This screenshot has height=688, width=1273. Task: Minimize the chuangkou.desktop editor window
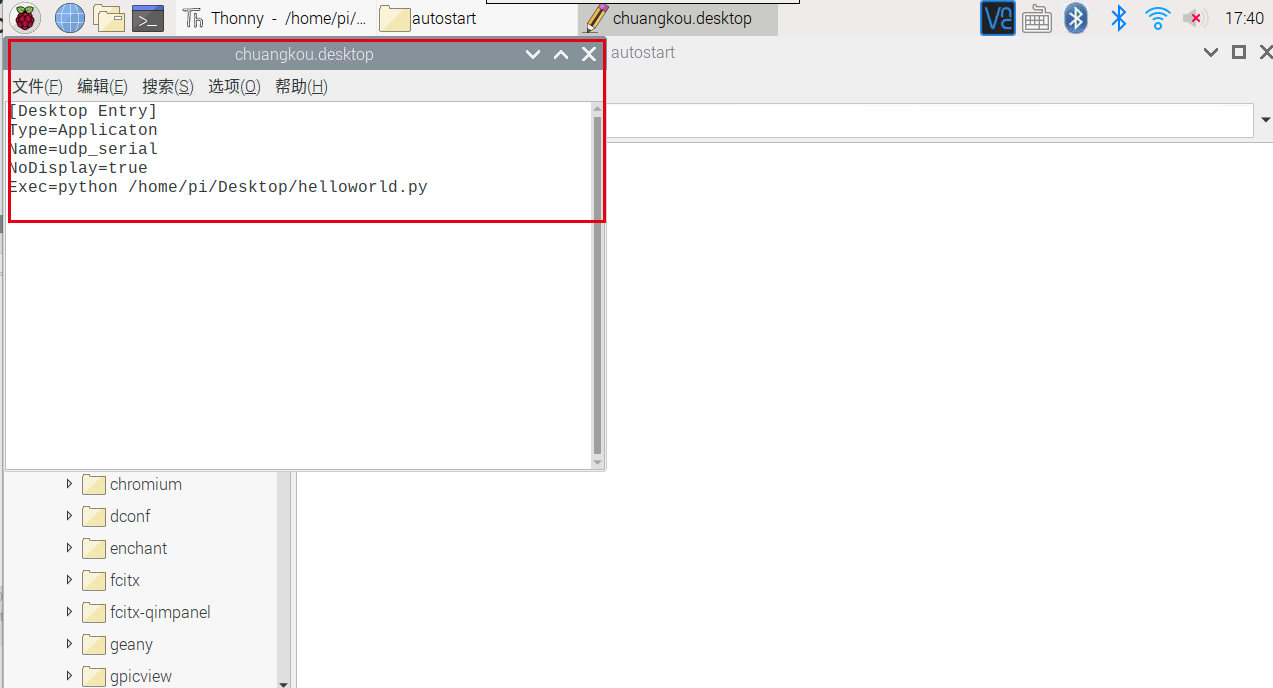coord(533,54)
